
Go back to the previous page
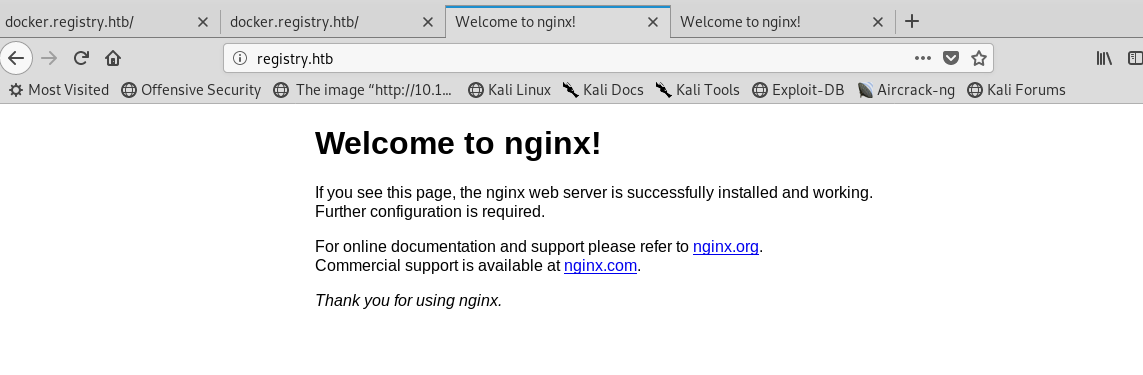(x=16, y=58)
